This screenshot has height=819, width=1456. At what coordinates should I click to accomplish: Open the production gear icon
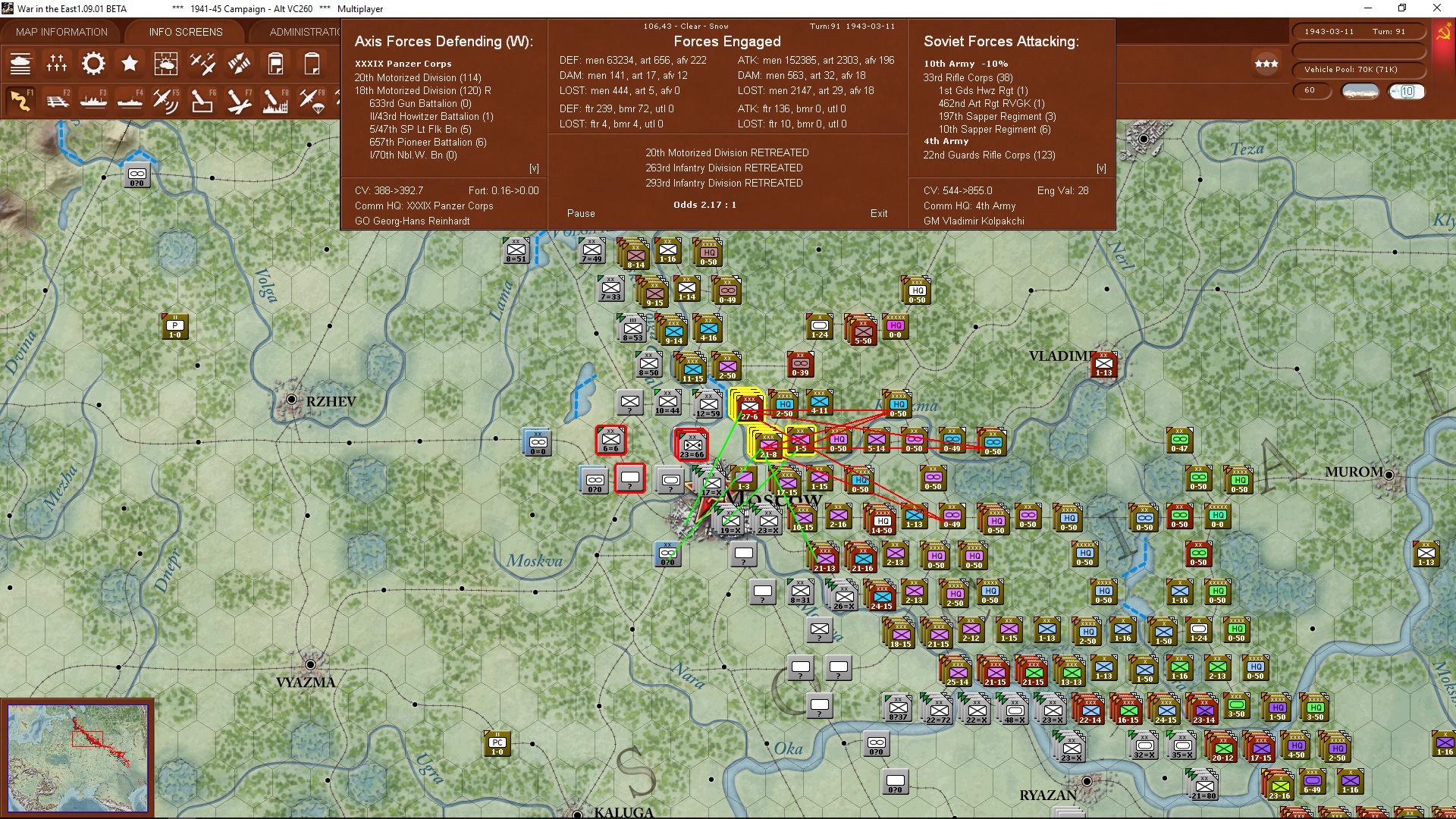tap(93, 64)
